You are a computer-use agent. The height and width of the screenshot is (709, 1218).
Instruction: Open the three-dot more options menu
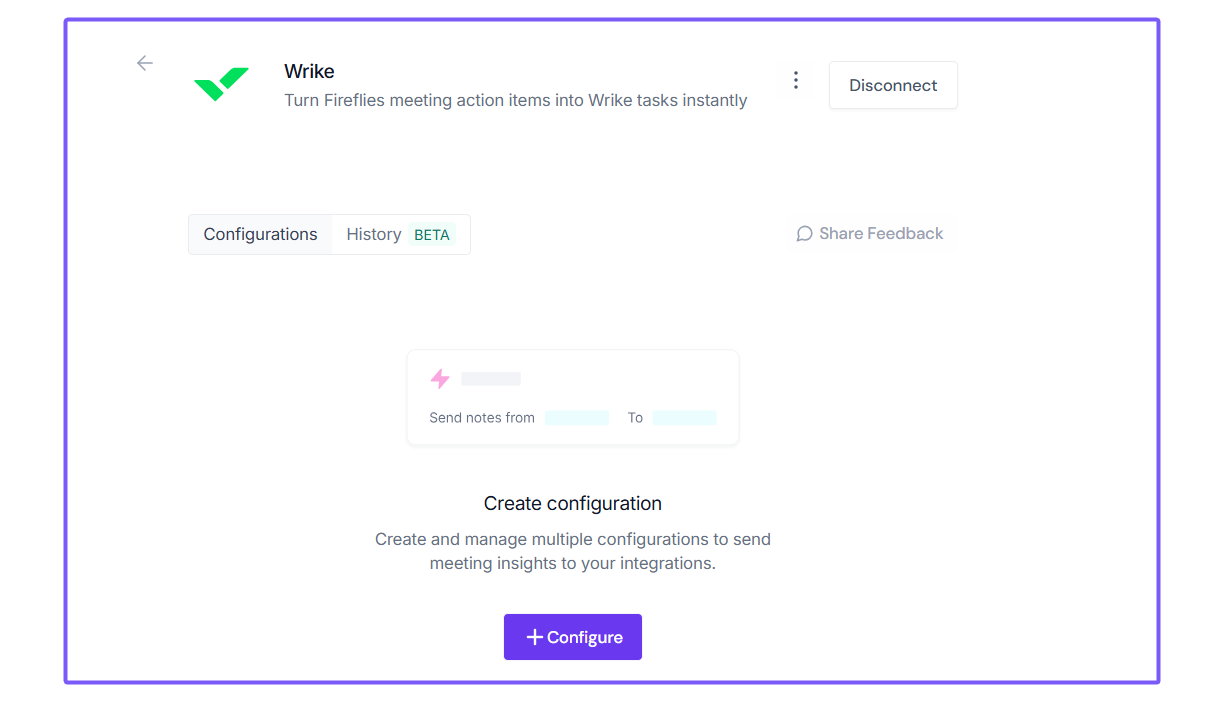(x=796, y=80)
